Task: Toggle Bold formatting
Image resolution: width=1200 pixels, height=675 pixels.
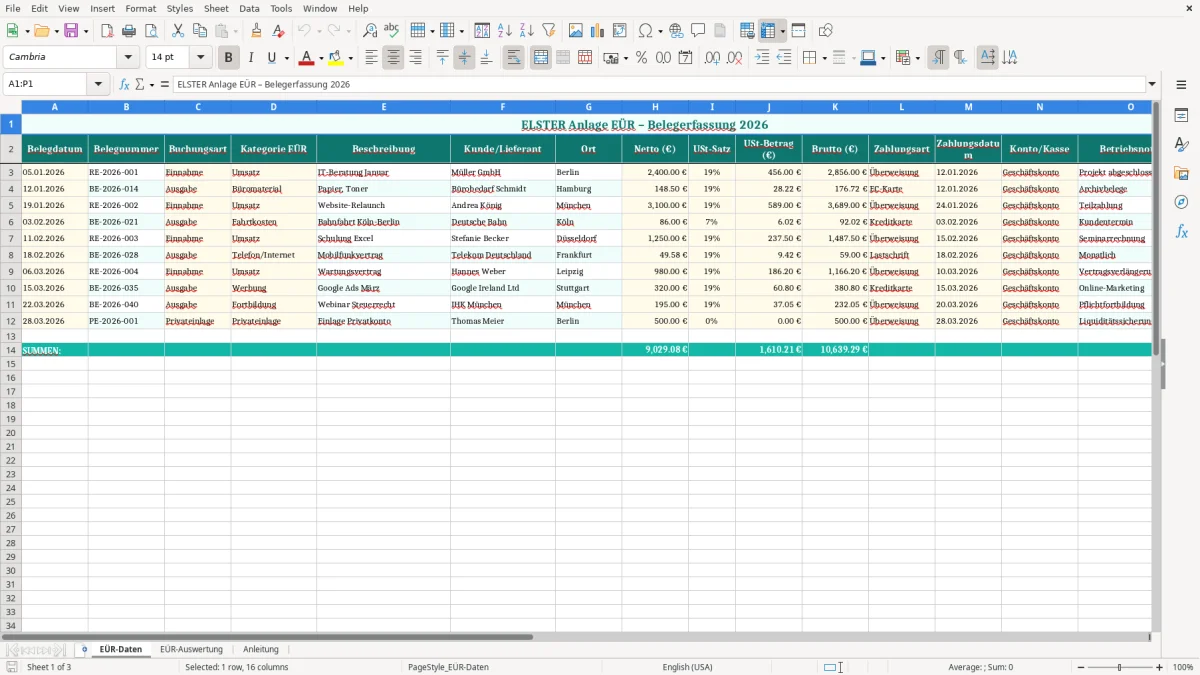Action: coord(228,57)
